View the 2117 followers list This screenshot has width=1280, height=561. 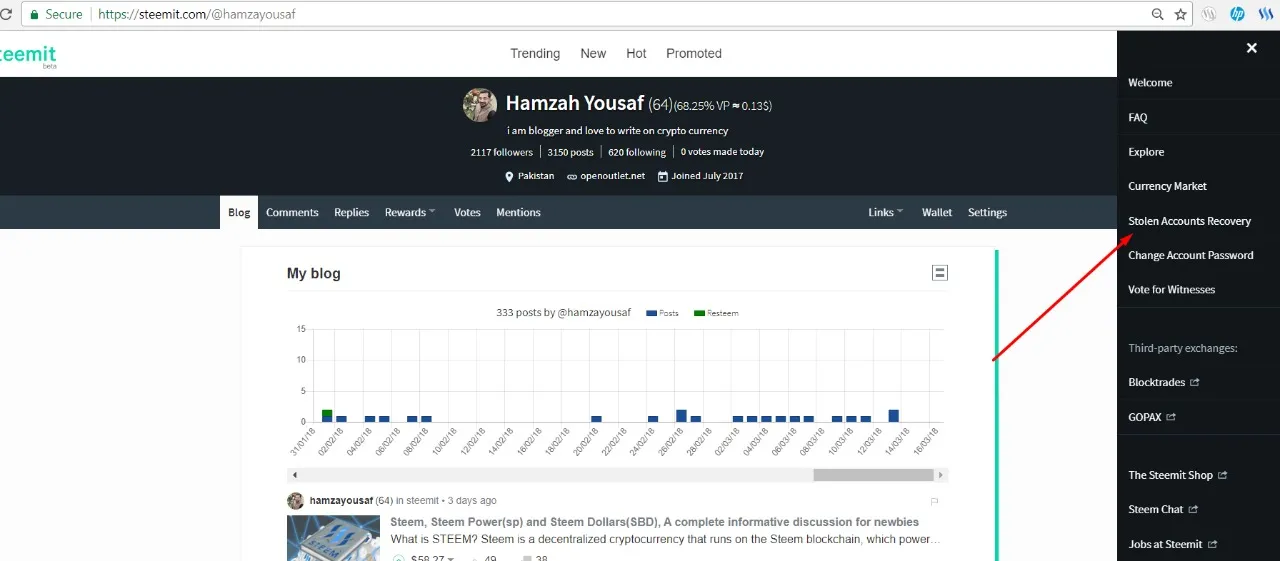point(502,152)
